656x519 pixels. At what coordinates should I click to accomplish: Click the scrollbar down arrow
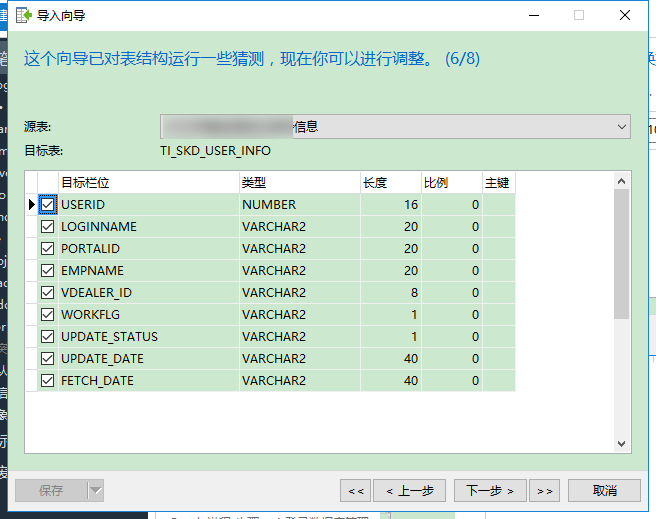pyautogui.click(x=621, y=443)
